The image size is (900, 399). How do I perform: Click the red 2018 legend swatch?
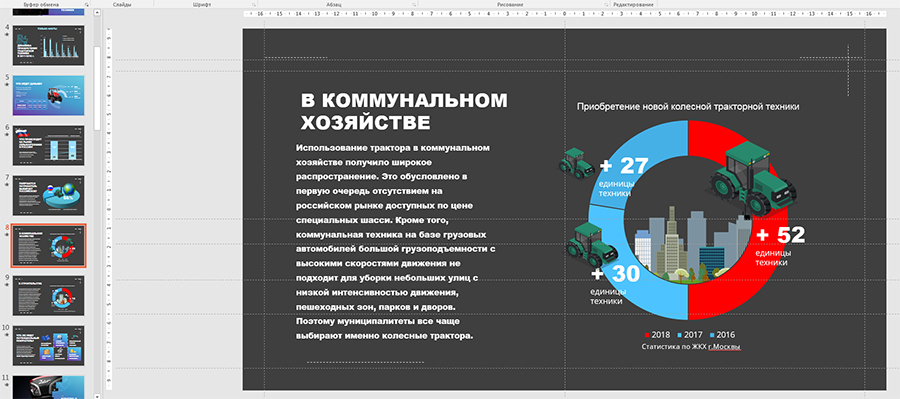pos(647,335)
